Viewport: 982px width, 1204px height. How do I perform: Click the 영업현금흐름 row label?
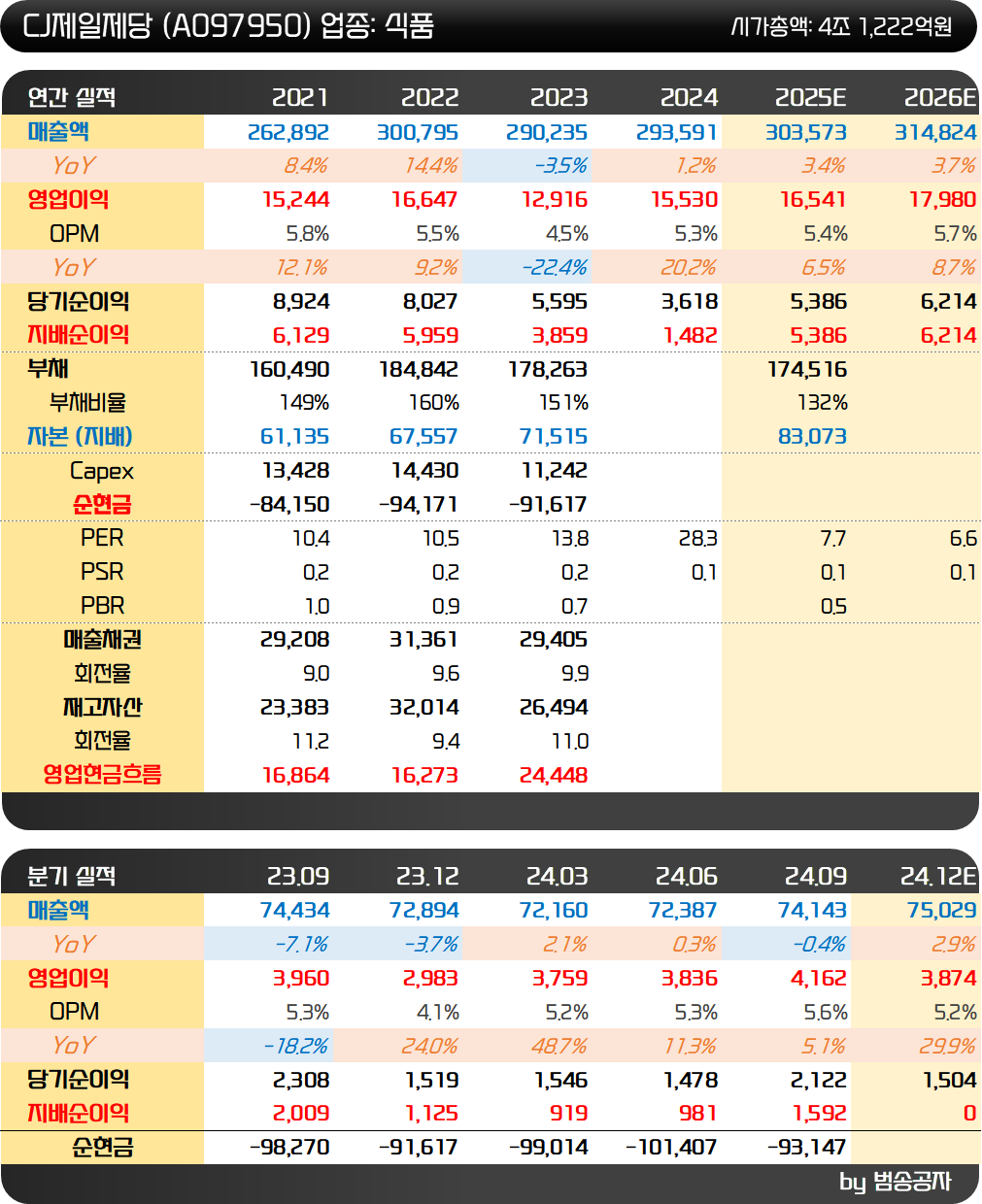click(x=102, y=775)
